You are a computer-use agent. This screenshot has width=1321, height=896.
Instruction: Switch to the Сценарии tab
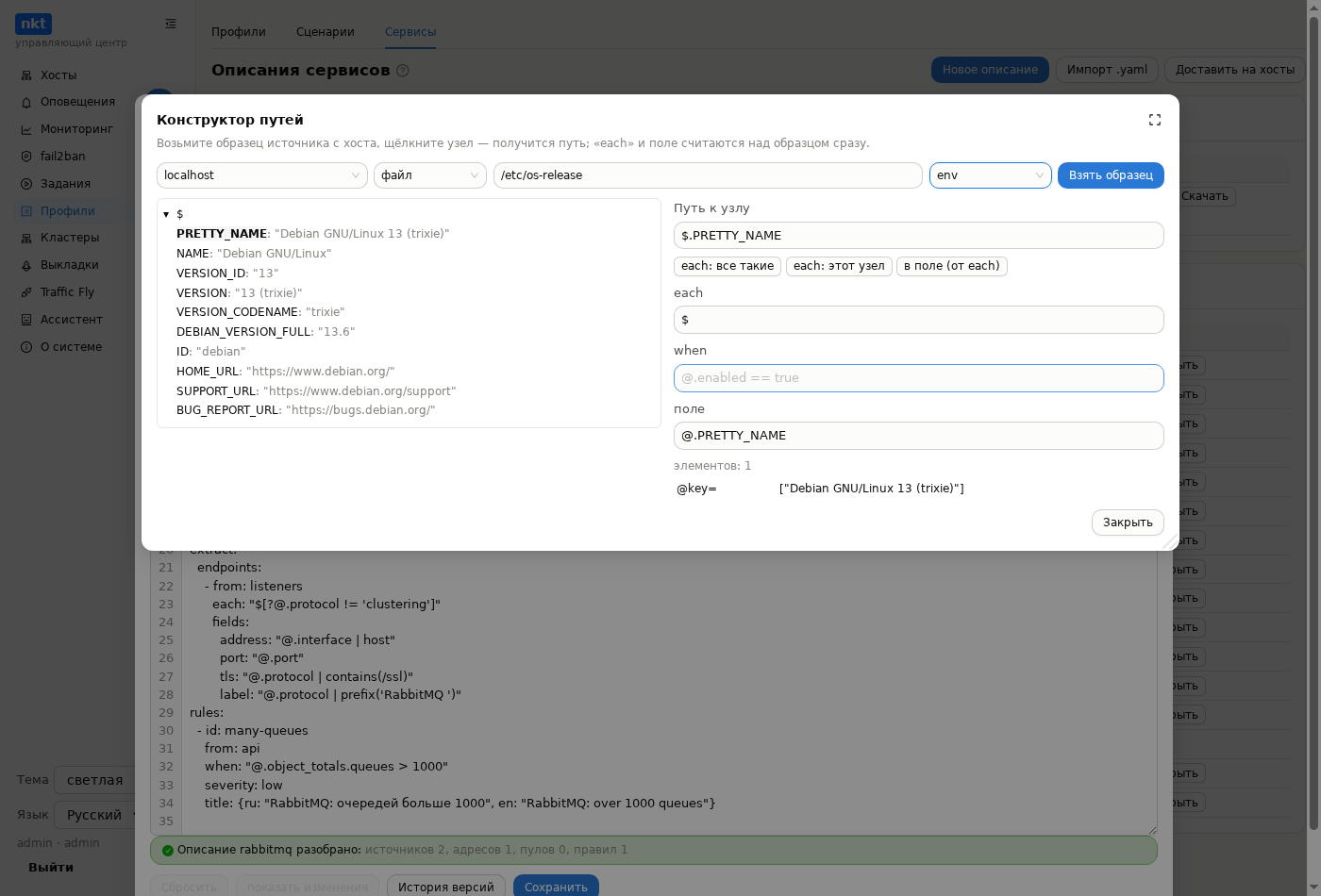coord(326,32)
